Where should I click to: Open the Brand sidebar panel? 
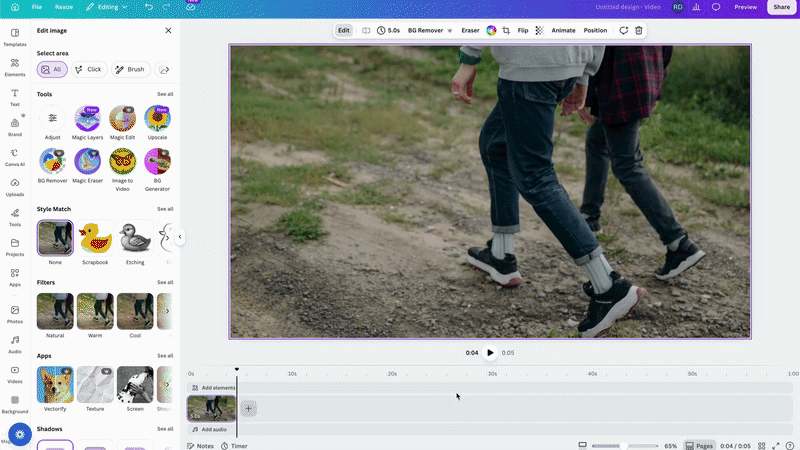point(15,127)
